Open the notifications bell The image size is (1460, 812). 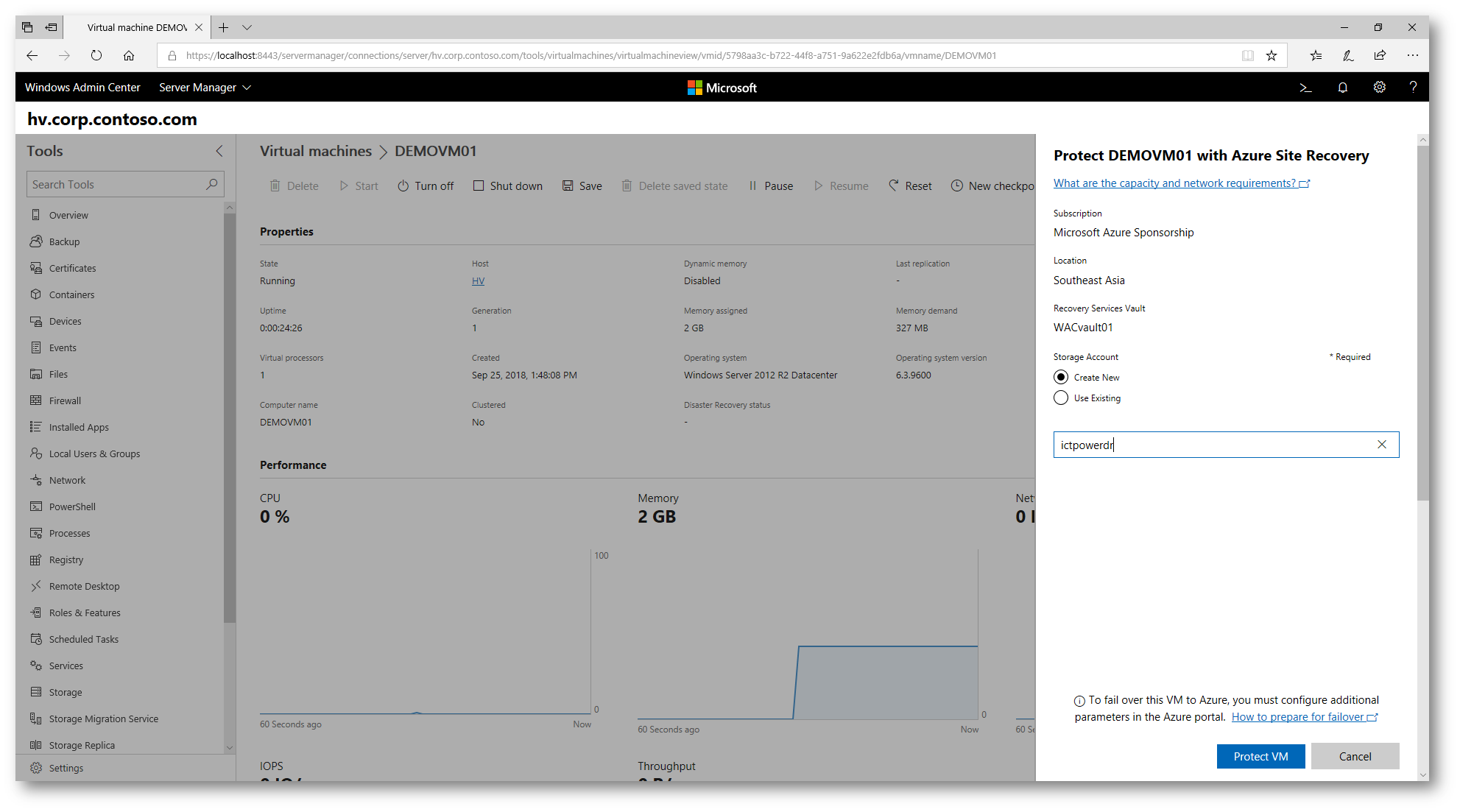point(1342,88)
